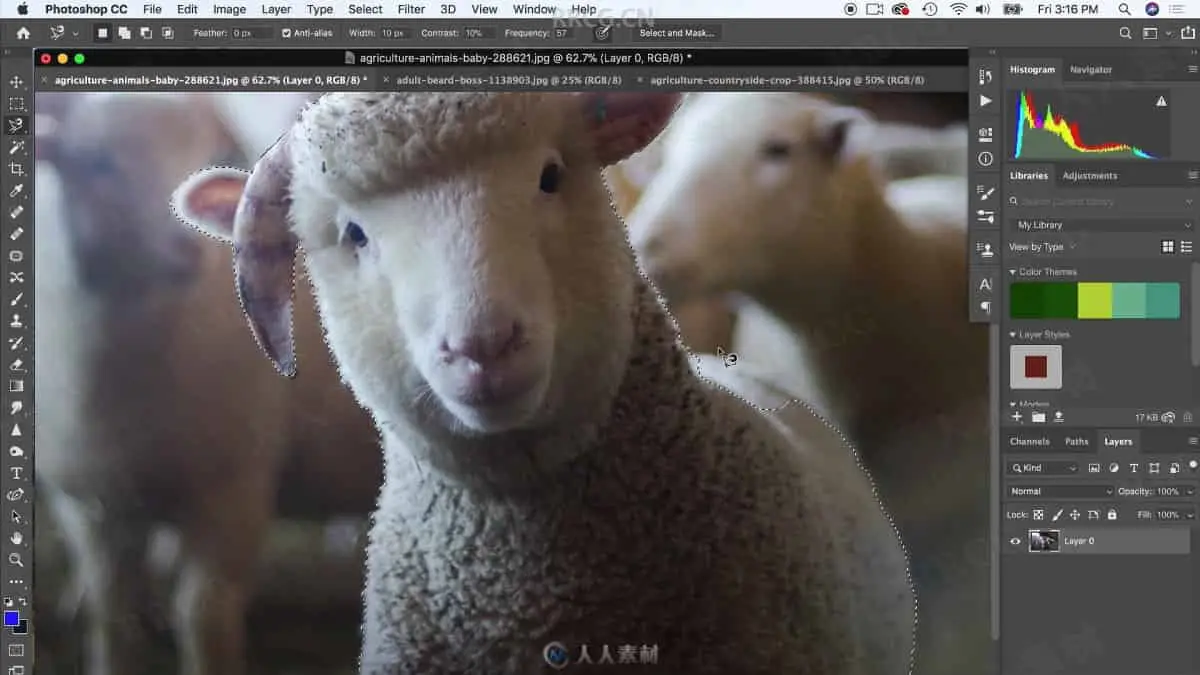This screenshot has height=675, width=1200.
Task: Hide Layer 0 visibility eye
Action: tap(1015, 541)
